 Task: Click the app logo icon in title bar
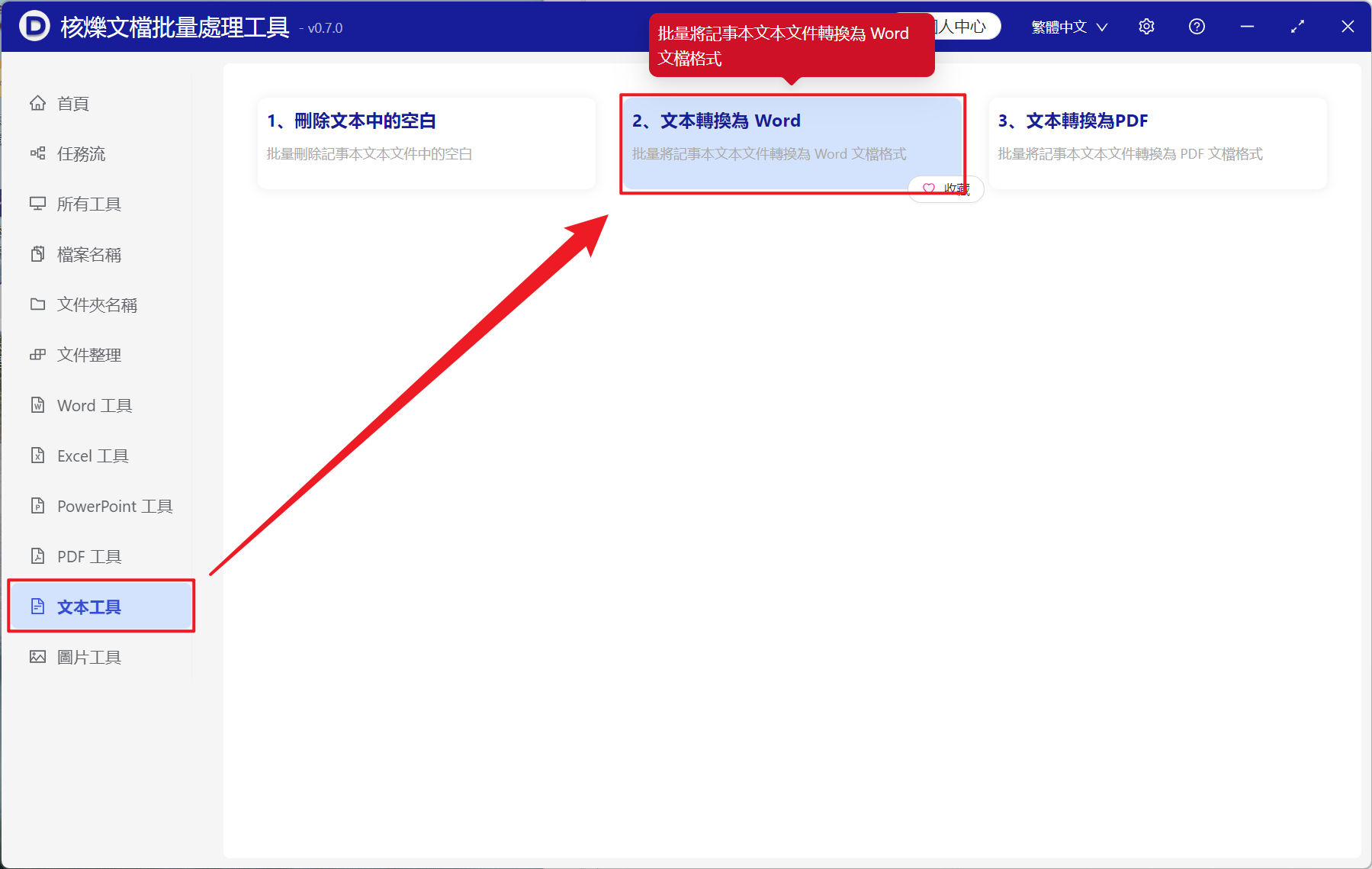pyautogui.click(x=34, y=27)
